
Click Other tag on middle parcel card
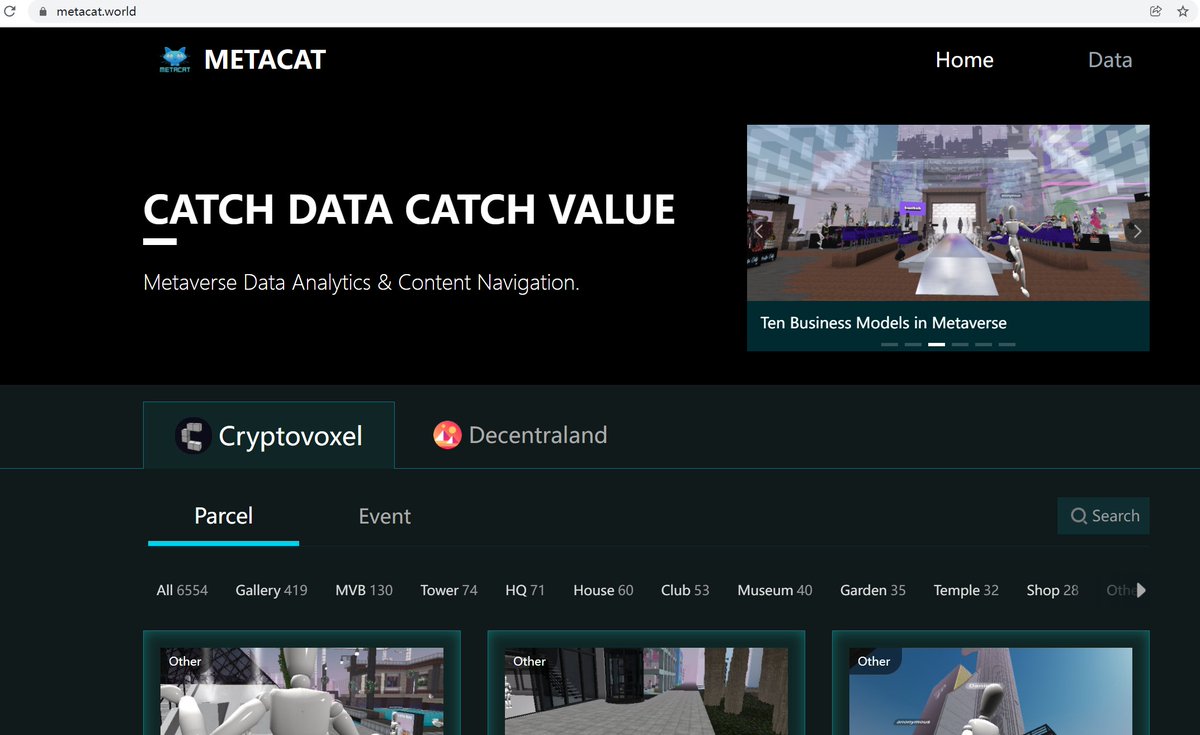point(529,661)
